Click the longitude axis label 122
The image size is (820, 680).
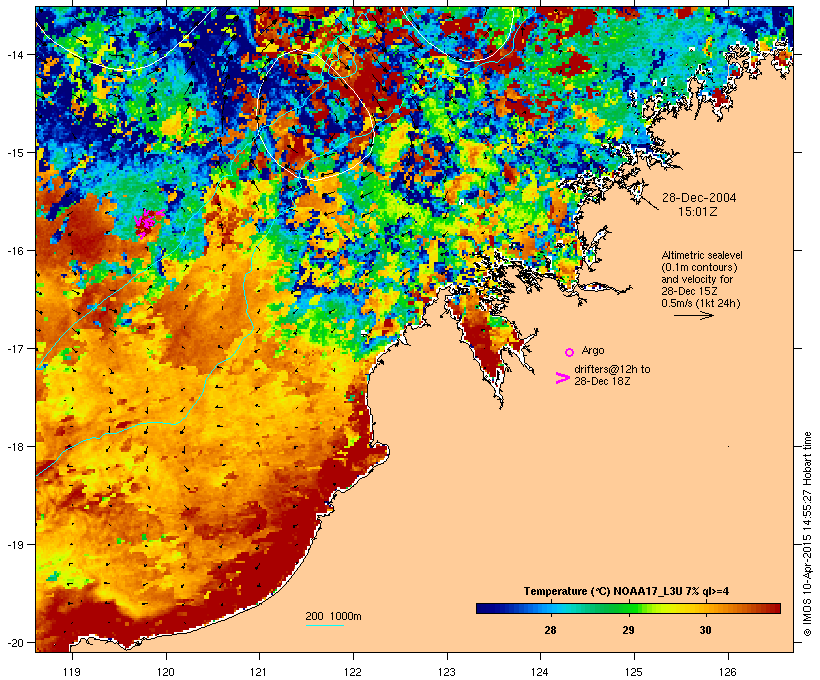[x=353, y=672]
